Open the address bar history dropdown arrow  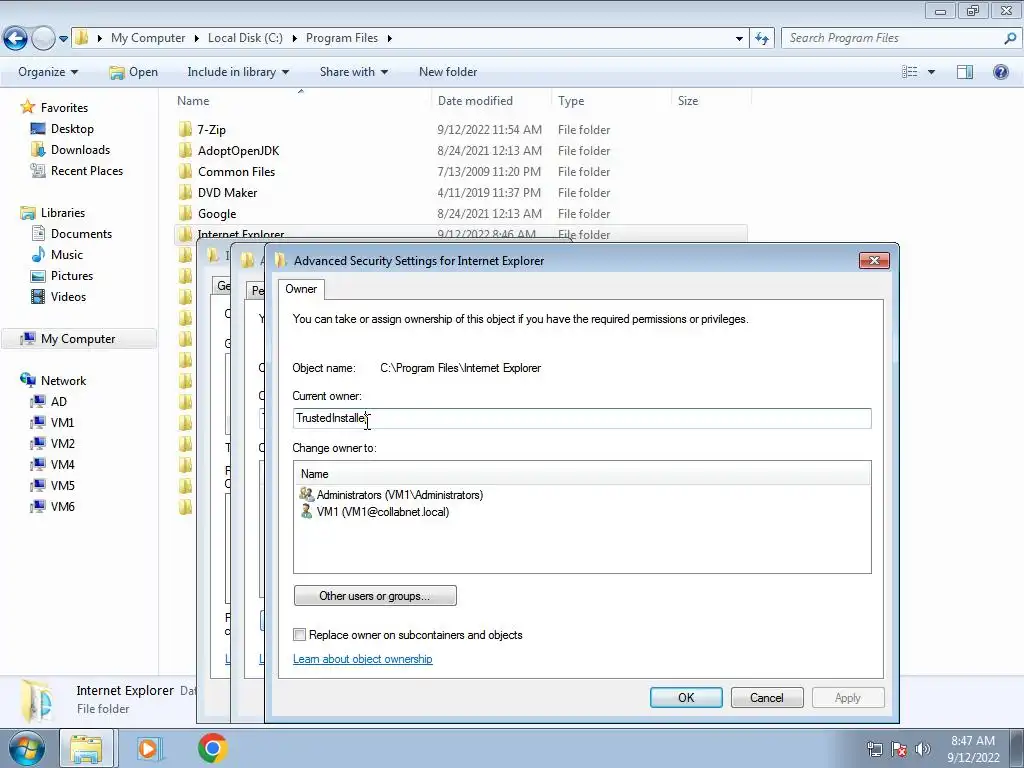[x=739, y=39]
